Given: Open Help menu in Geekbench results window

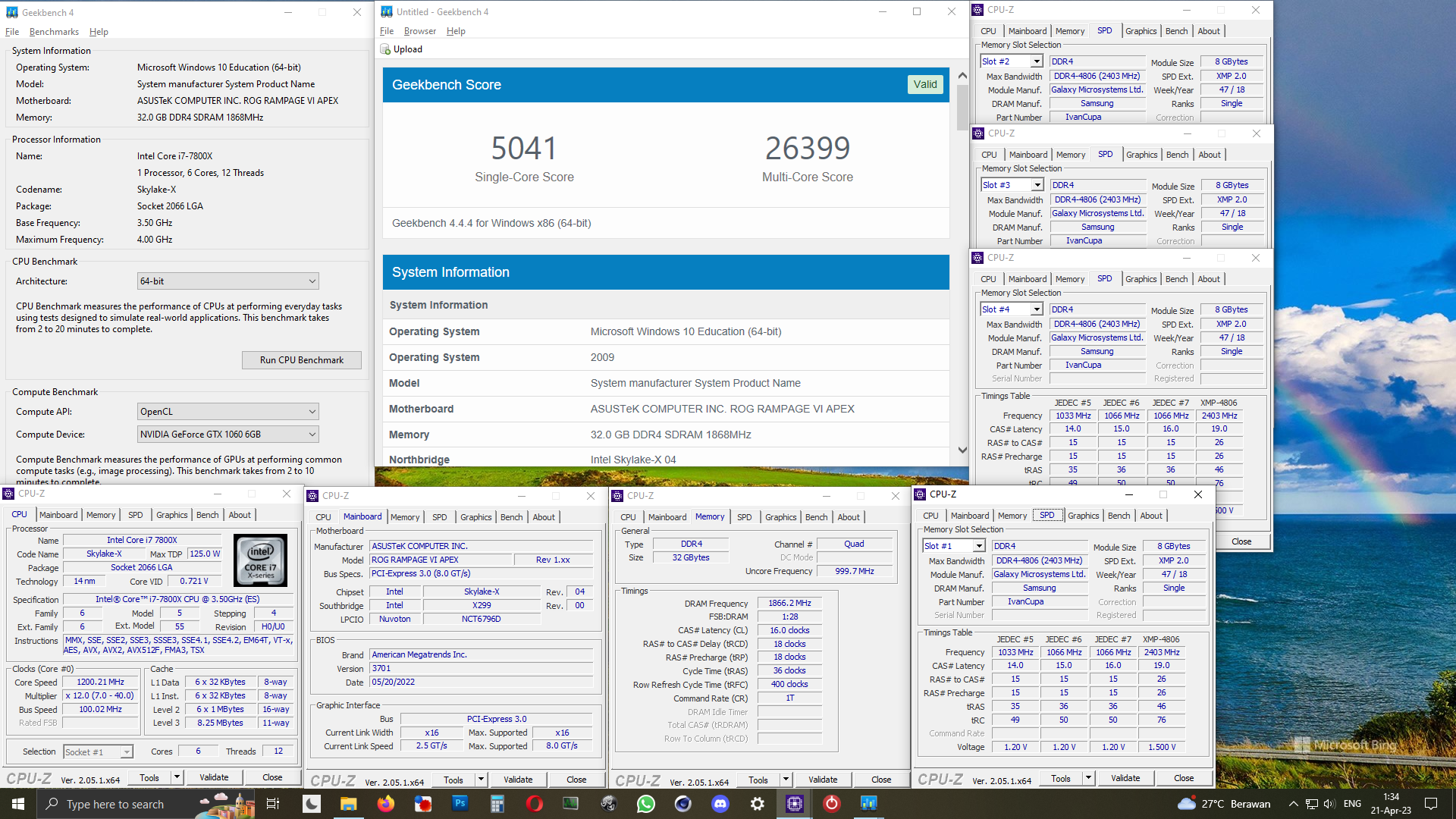Looking at the screenshot, I should (456, 31).
